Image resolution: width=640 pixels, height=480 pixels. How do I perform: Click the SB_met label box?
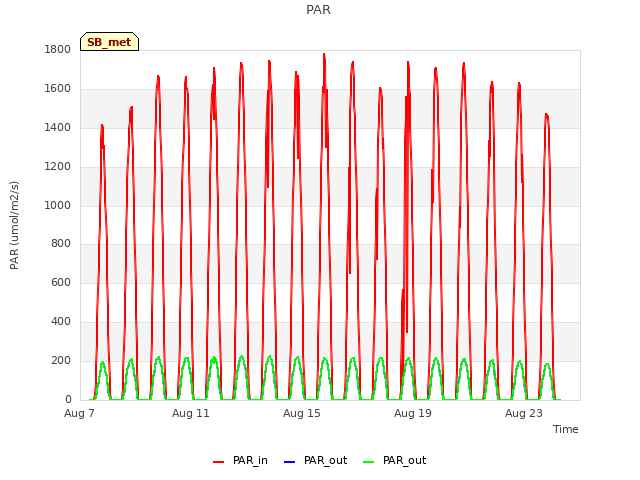(109, 42)
